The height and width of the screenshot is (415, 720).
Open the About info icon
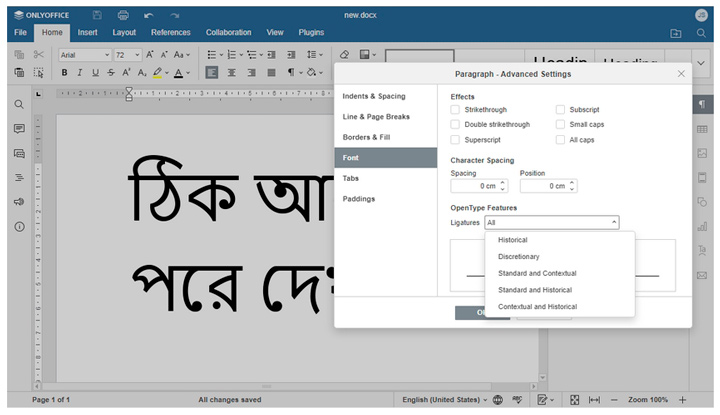(19, 226)
